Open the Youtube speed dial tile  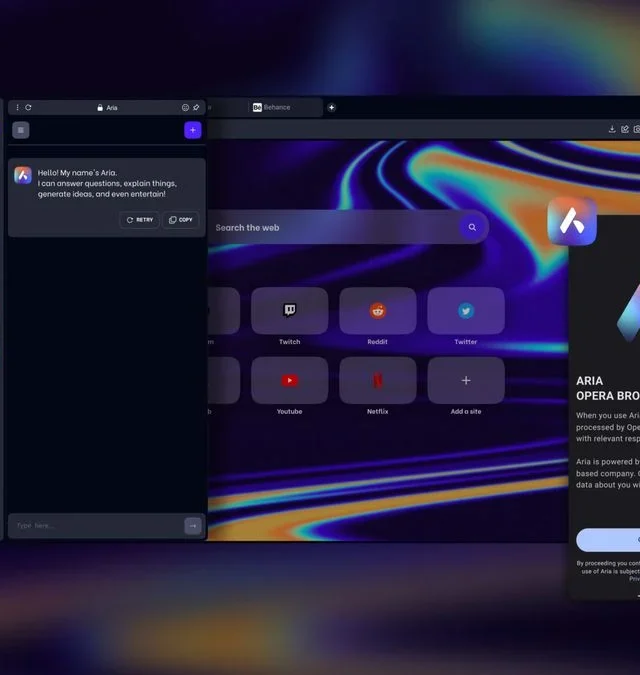pyautogui.click(x=290, y=380)
